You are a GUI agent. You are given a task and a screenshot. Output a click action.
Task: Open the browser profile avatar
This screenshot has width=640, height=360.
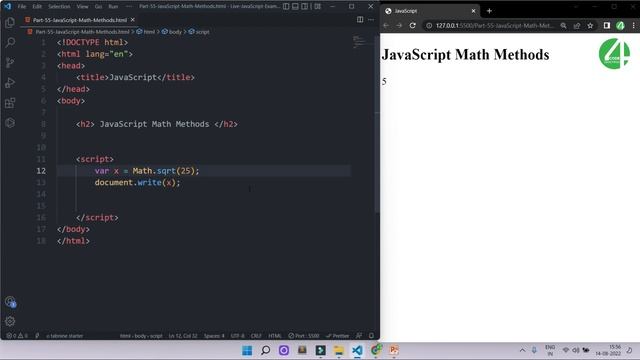[x=620, y=25]
